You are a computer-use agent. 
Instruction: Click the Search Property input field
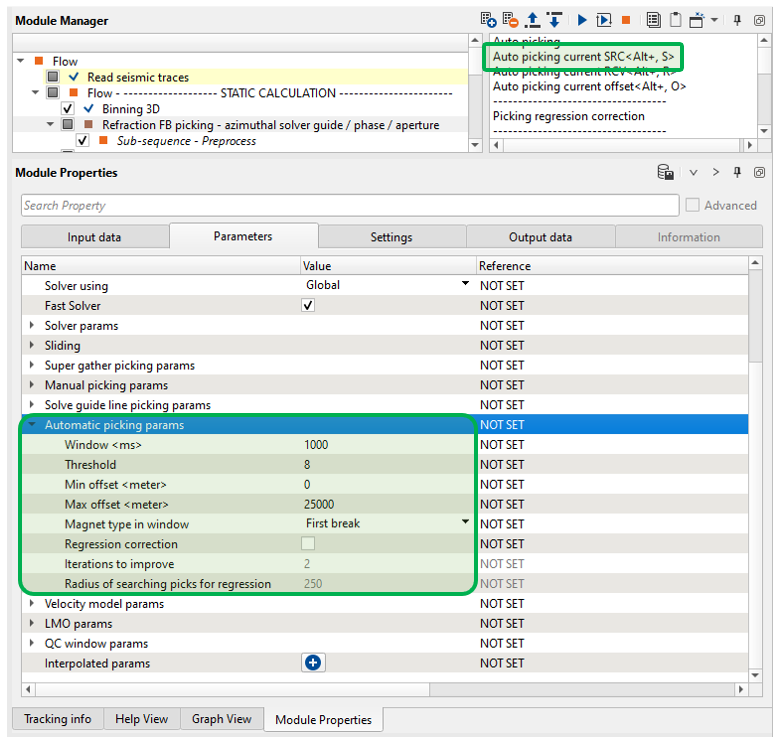coord(349,205)
